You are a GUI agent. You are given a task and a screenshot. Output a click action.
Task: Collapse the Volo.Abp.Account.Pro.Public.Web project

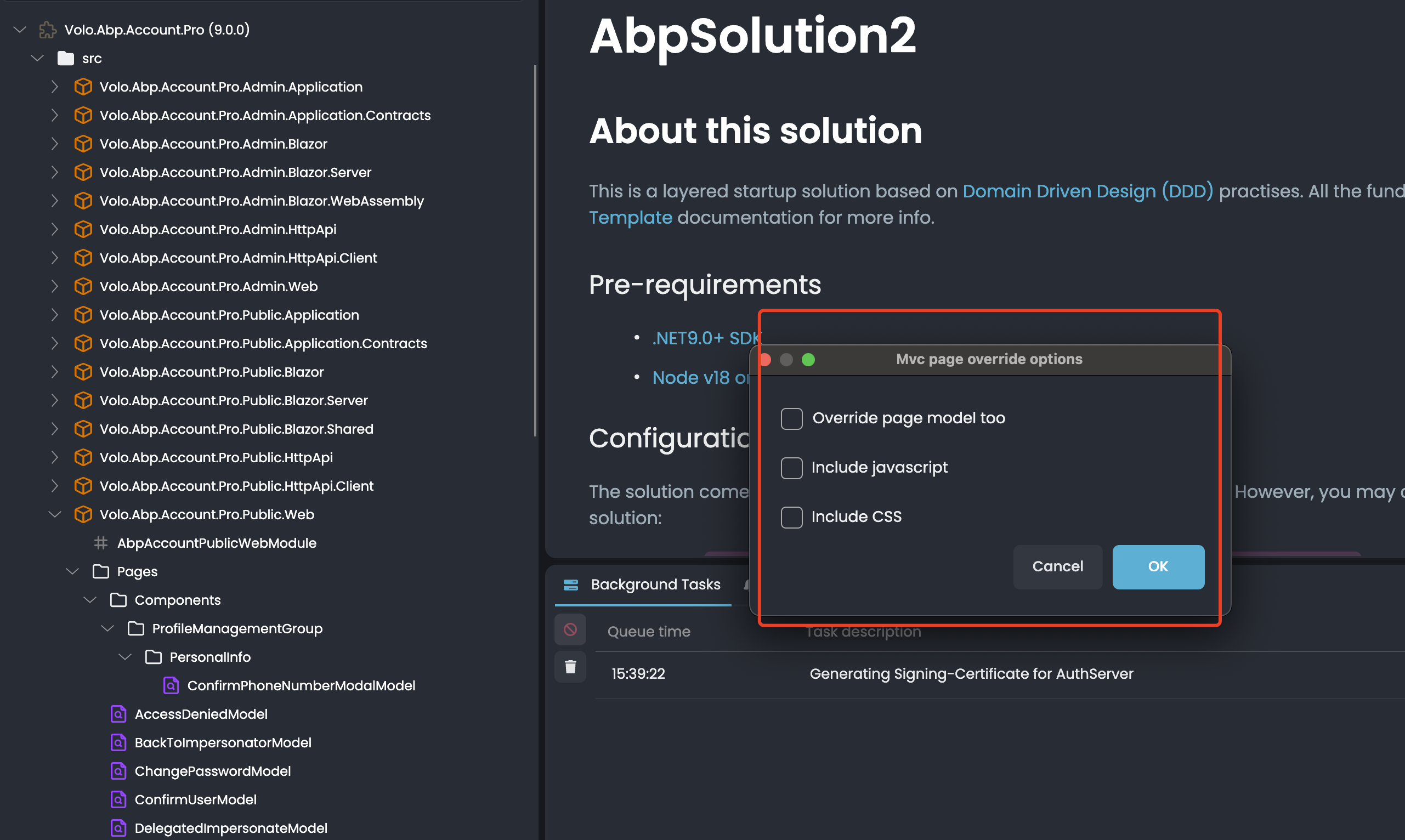click(55, 514)
